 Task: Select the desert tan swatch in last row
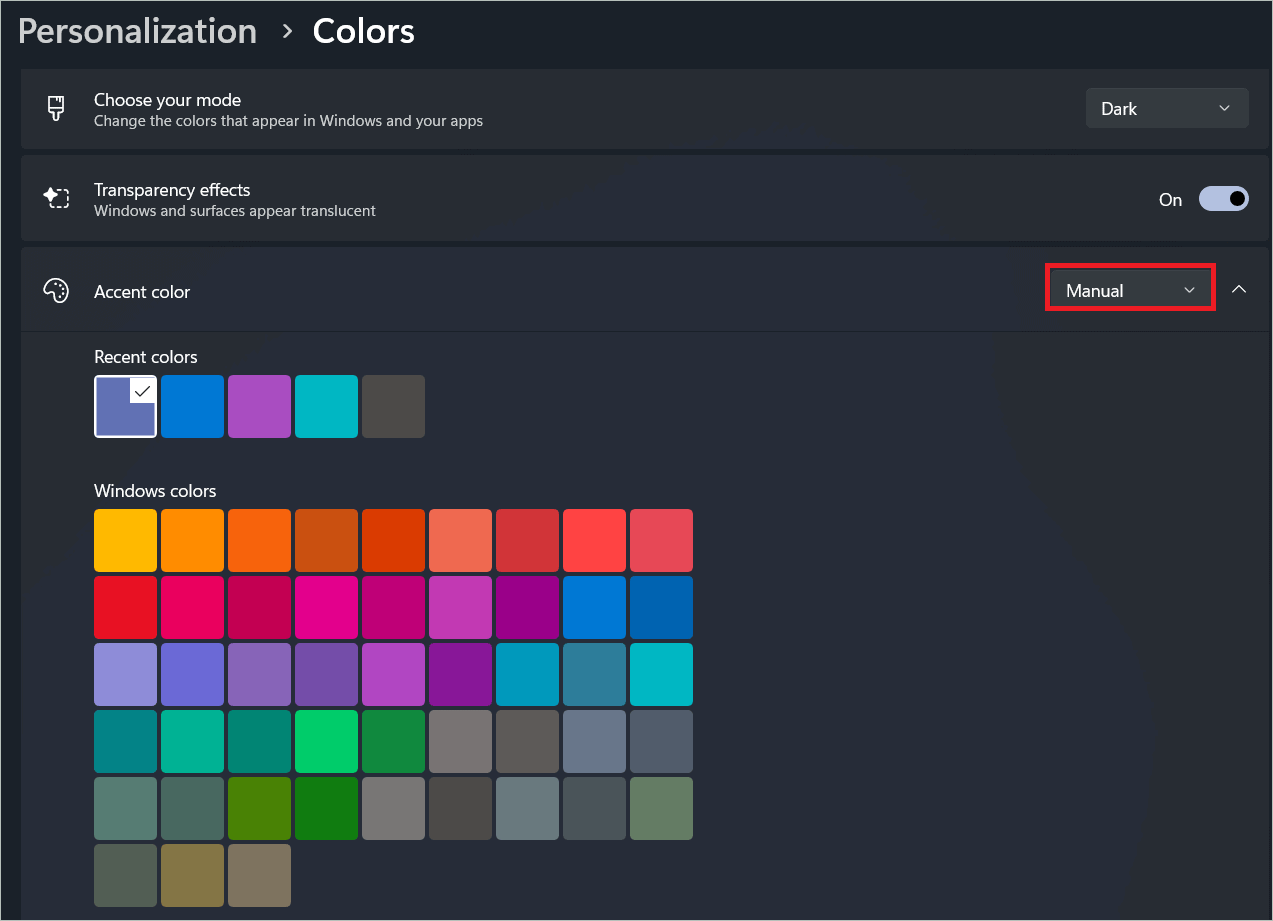point(259,875)
